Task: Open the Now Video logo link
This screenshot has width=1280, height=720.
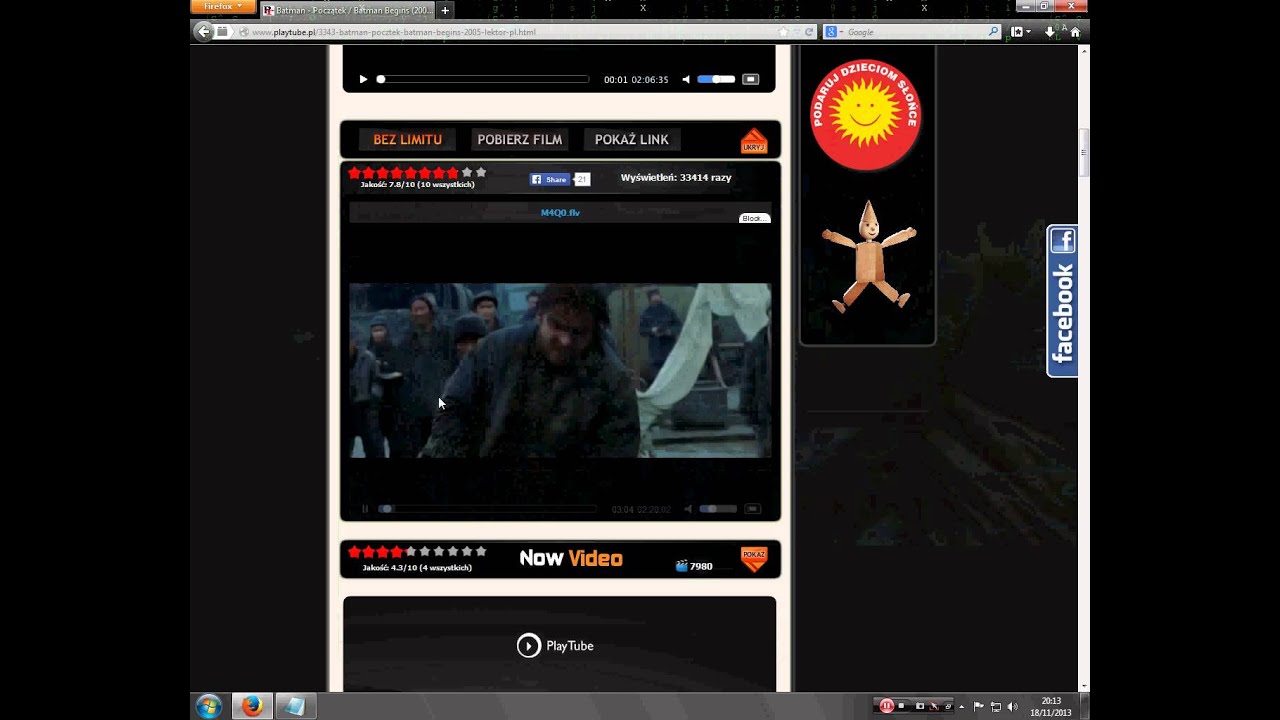Action: (x=571, y=558)
